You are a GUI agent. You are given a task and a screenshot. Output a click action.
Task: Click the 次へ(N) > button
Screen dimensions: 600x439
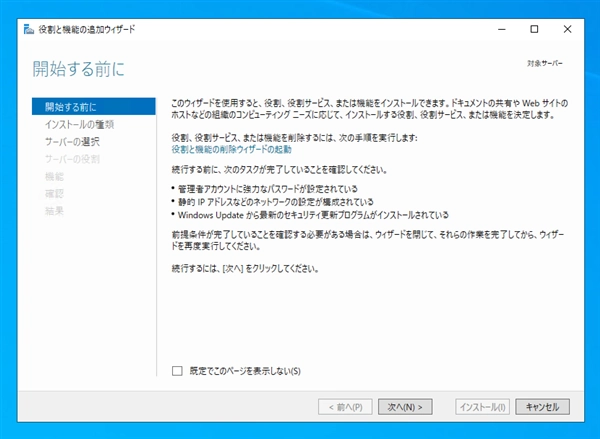coord(405,407)
